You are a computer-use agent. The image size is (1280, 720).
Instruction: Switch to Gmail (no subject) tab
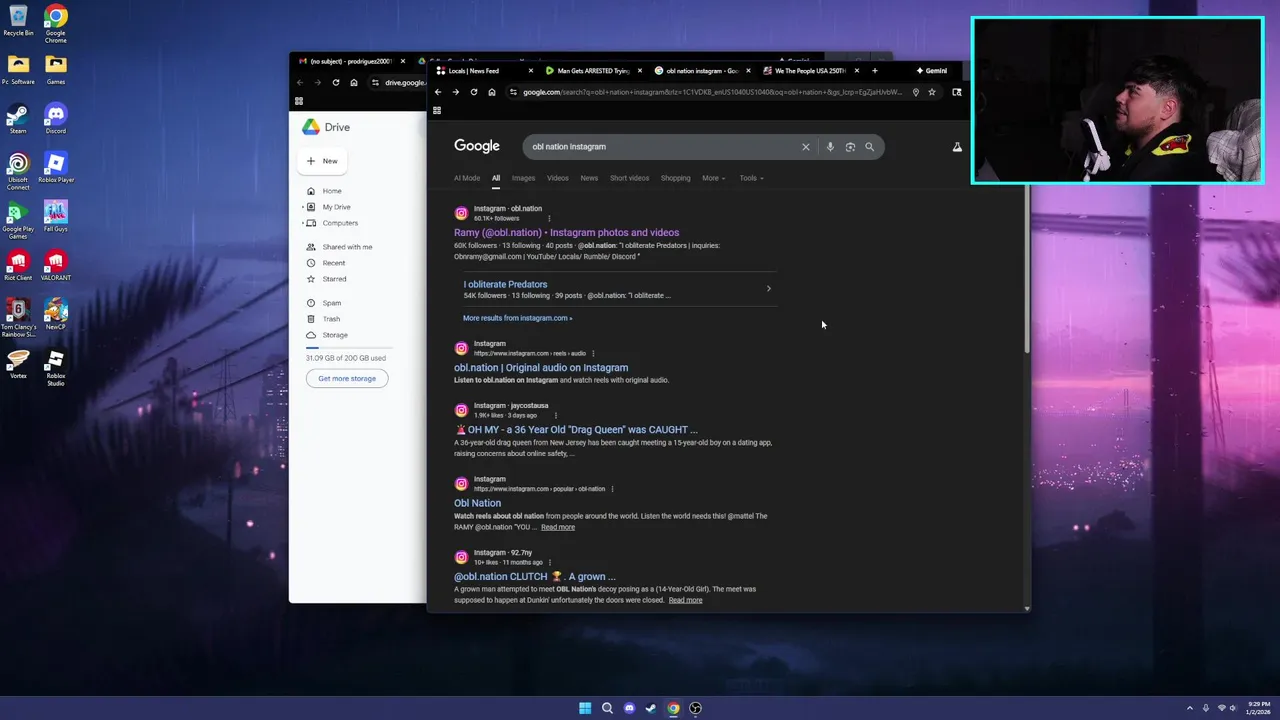350,61
